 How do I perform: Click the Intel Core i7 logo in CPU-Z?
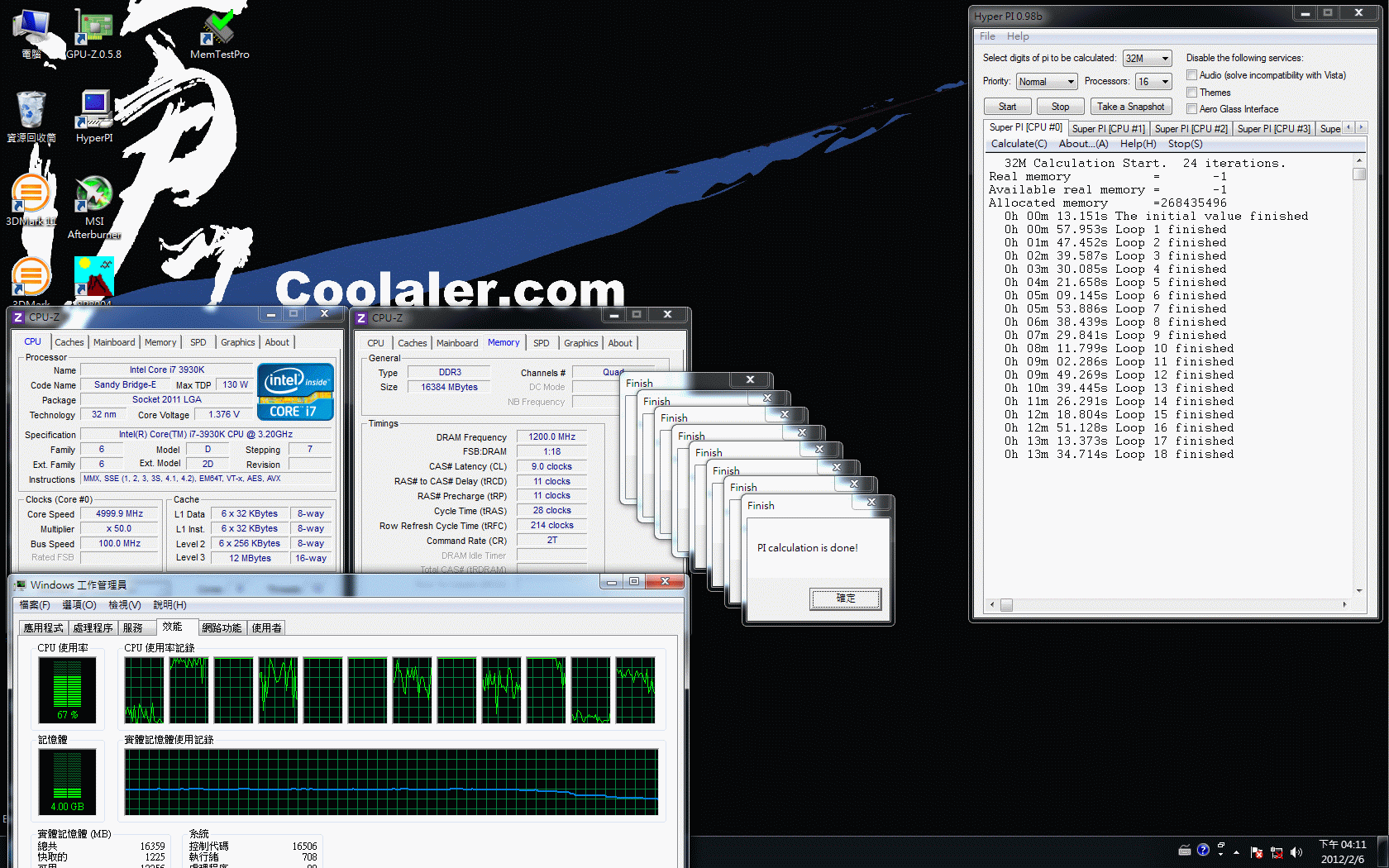[x=296, y=392]
